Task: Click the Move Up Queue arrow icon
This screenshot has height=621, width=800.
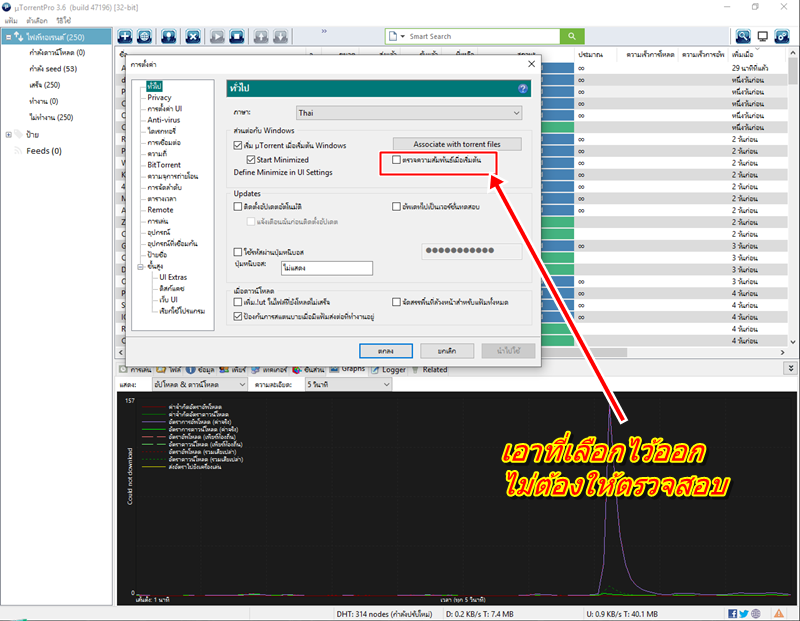Action: (x=261, y=36)
